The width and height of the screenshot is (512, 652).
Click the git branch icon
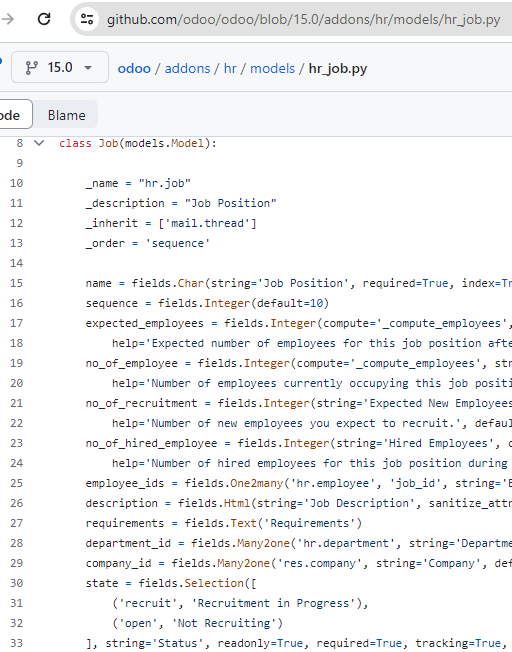click(32, 67)
